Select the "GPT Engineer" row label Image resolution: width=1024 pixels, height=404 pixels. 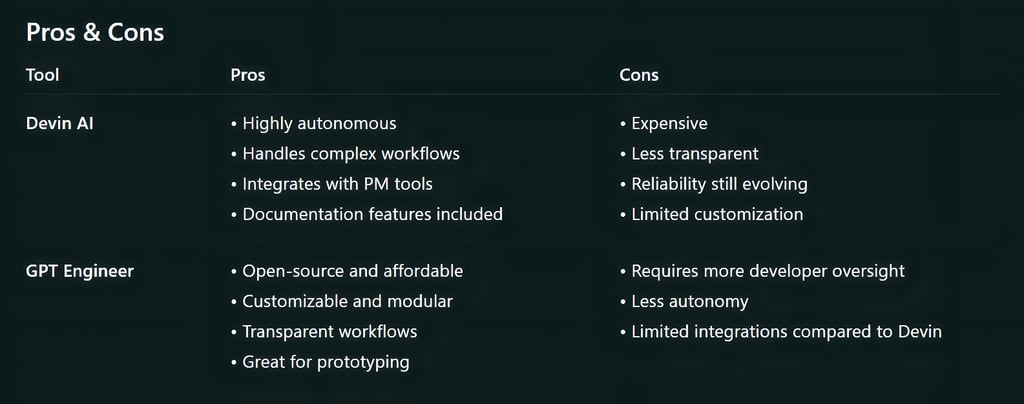(80, 271)
